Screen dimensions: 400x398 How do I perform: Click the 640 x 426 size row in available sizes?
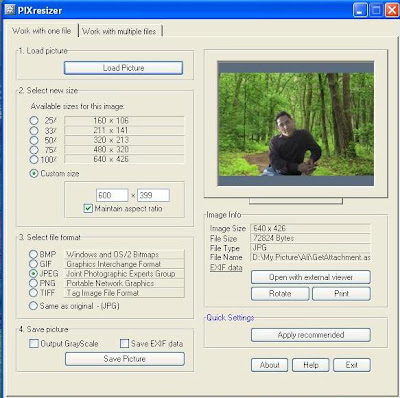click(124, 159)
